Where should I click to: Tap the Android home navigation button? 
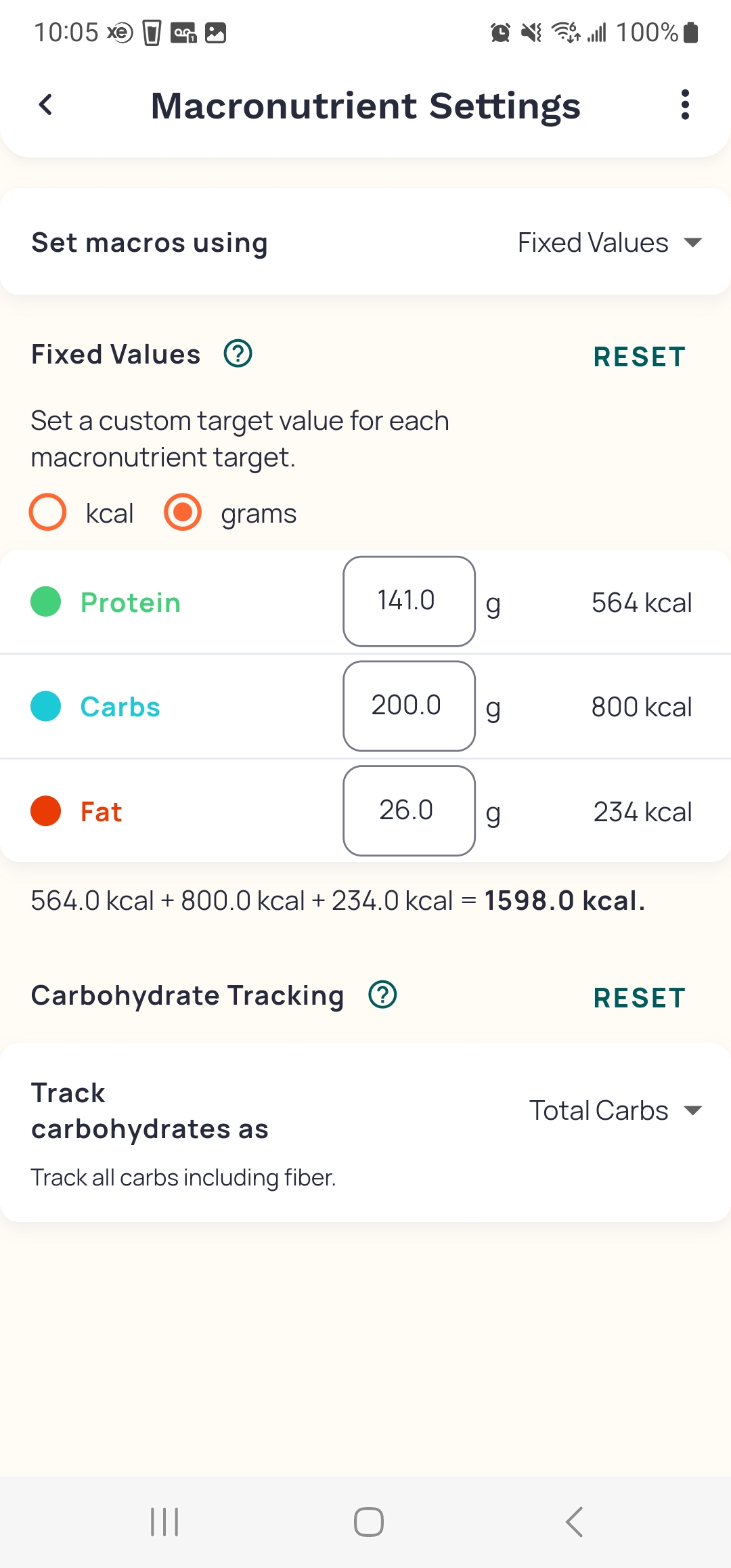(368, 1522)
